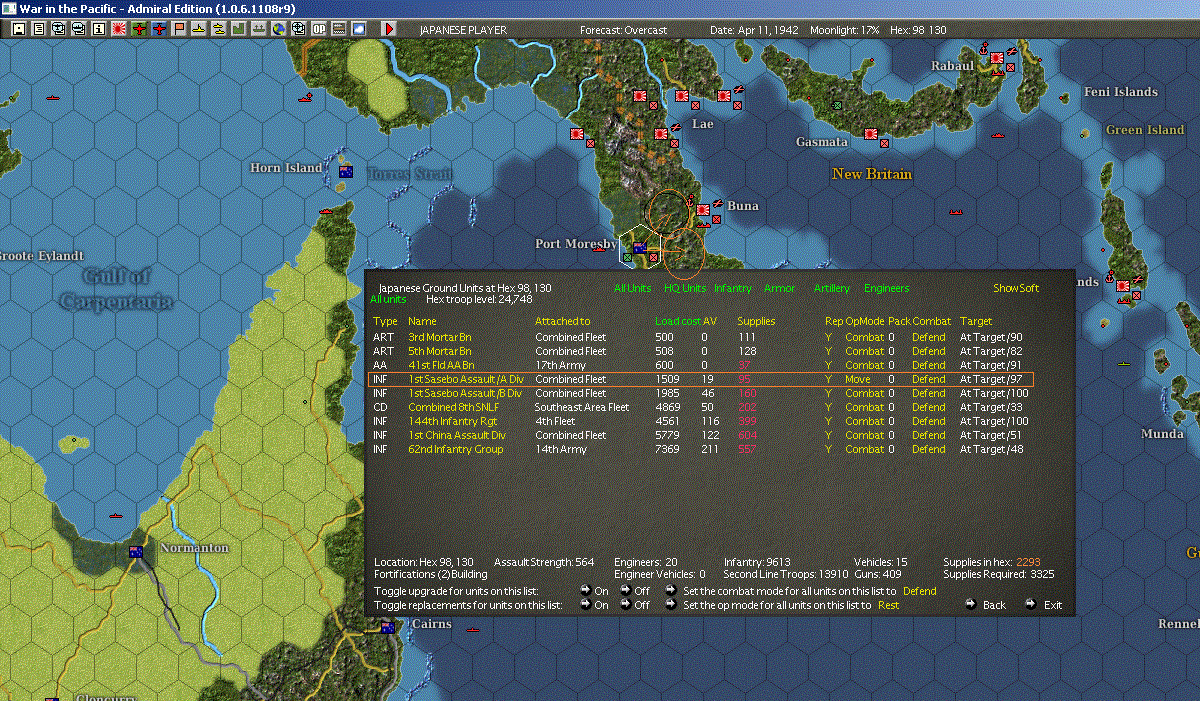Change Combat 'Defend' of 1st Sasebo Assault/B Div
The height and width of the screenshot is (701, 1200).
coord(928,393)
